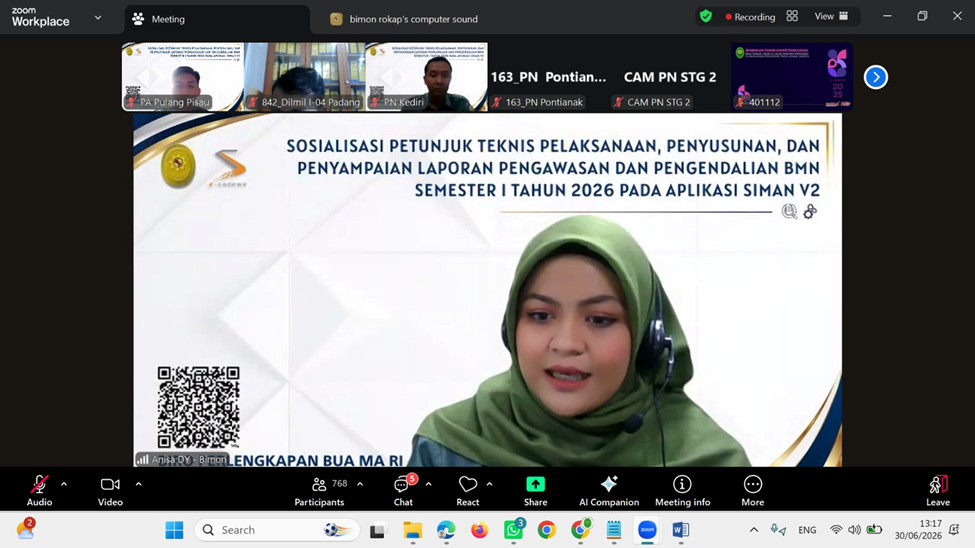Screen dimensions: 975x548
Task: Open Firefox from the taskbar
Action: (x=479, y=530)
